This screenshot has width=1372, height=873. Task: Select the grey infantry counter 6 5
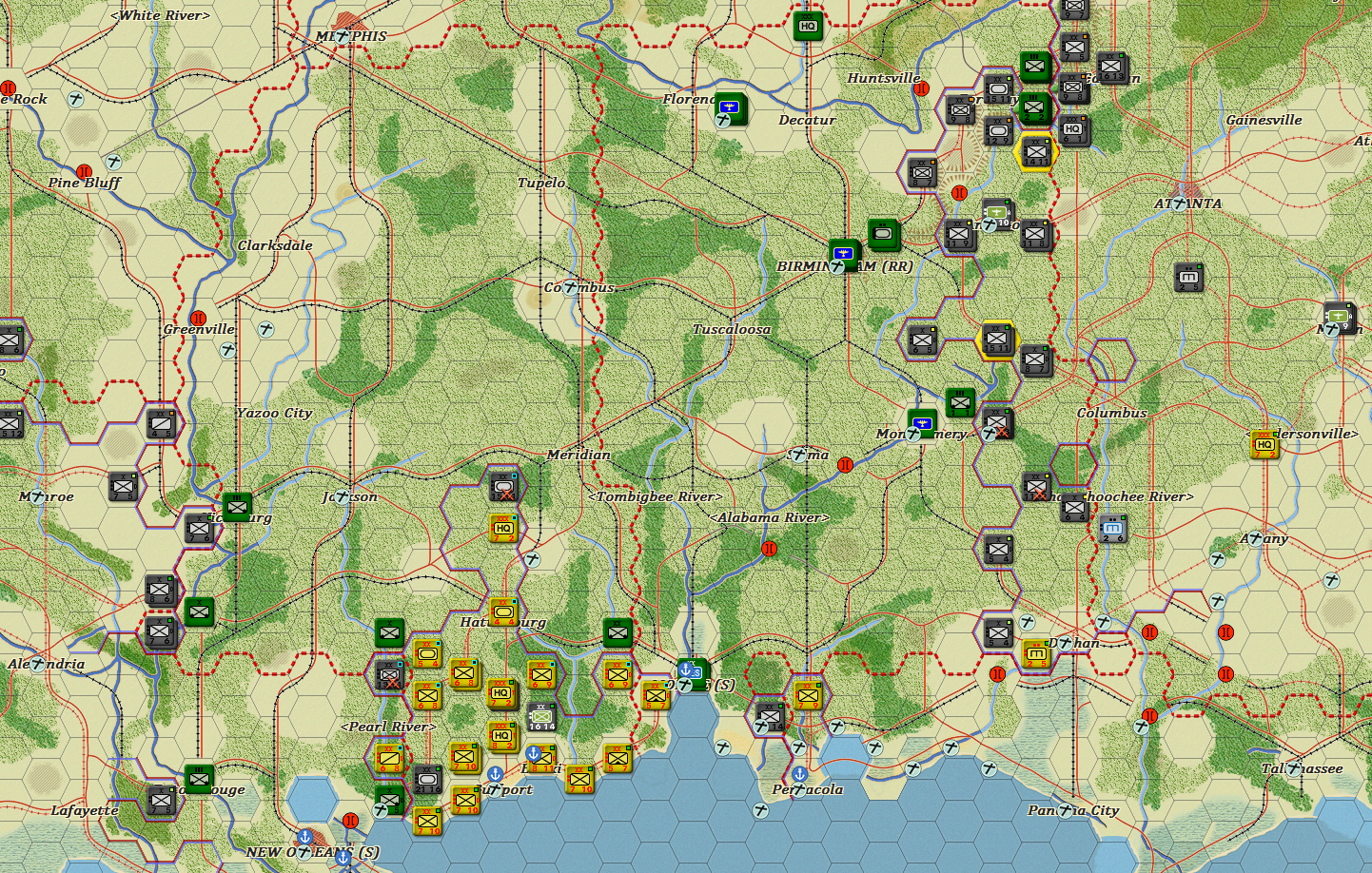[922, 339]
